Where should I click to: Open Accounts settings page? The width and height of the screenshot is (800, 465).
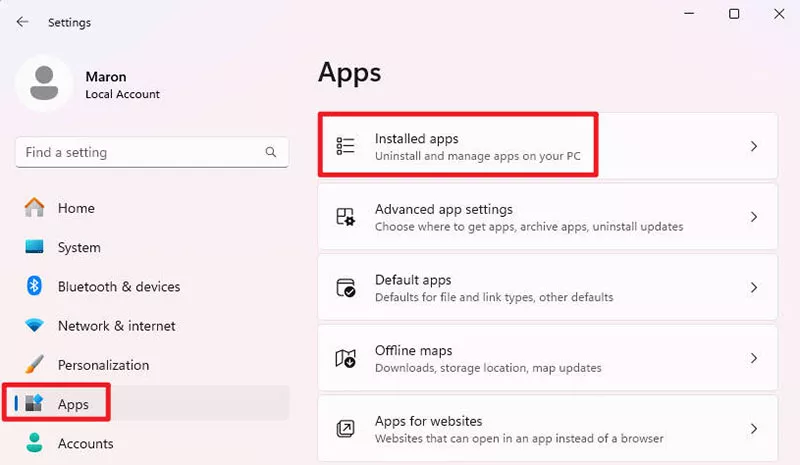click(x=152, y=443)
